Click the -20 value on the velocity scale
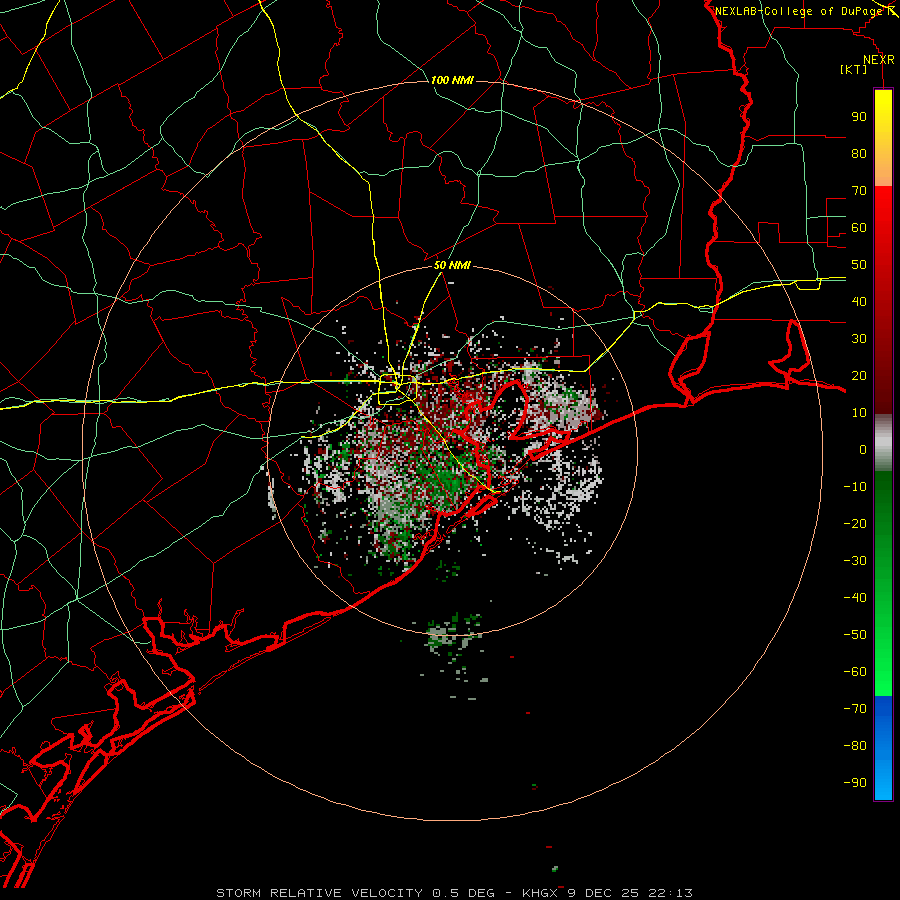This screenshot has width=900, height=900. click(855, 524)
